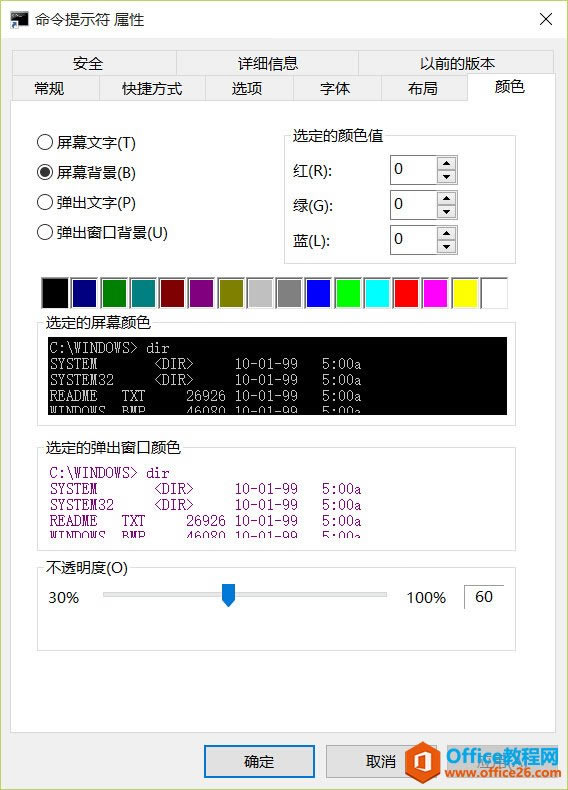Pick the yellow color swatch

[x=465, y=293]
